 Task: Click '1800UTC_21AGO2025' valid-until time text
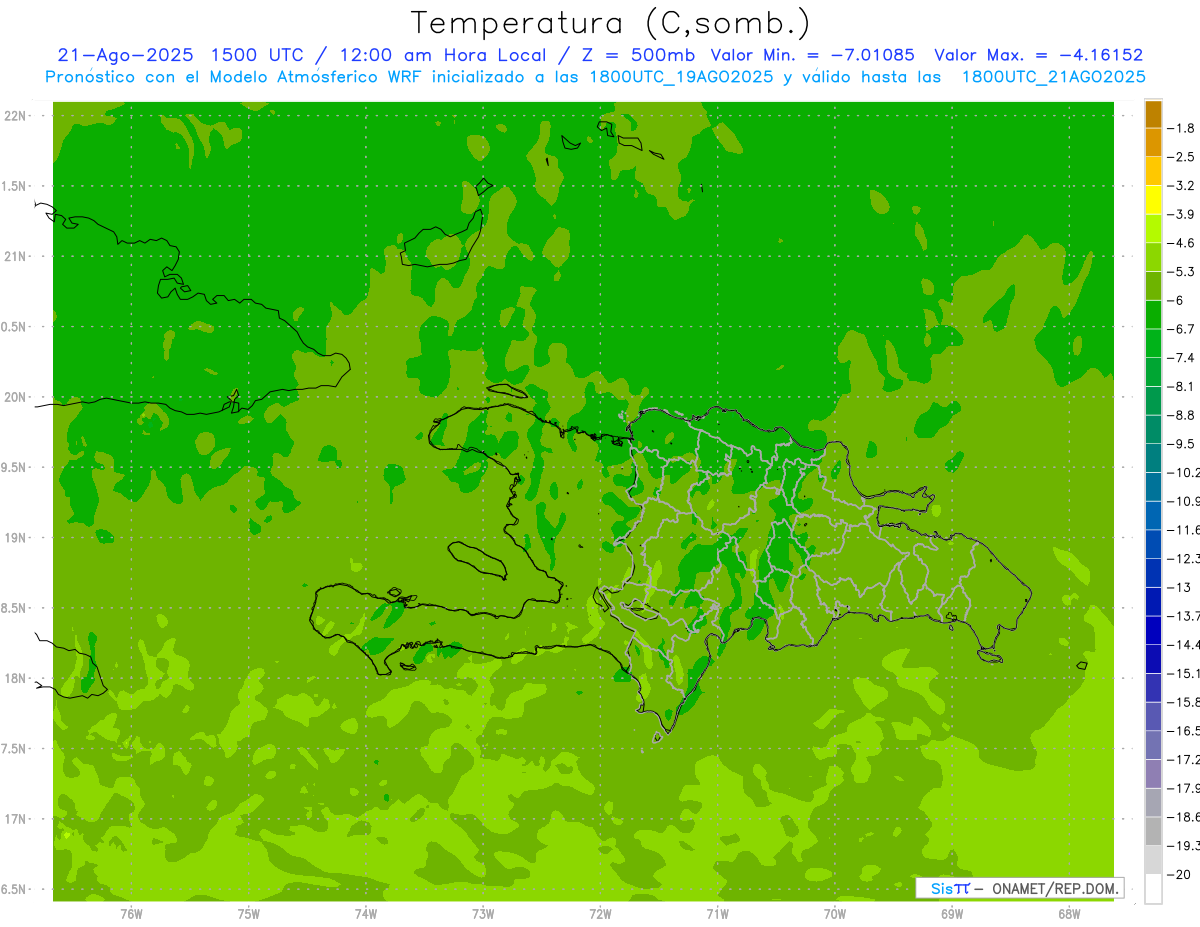click(1053, 77)
